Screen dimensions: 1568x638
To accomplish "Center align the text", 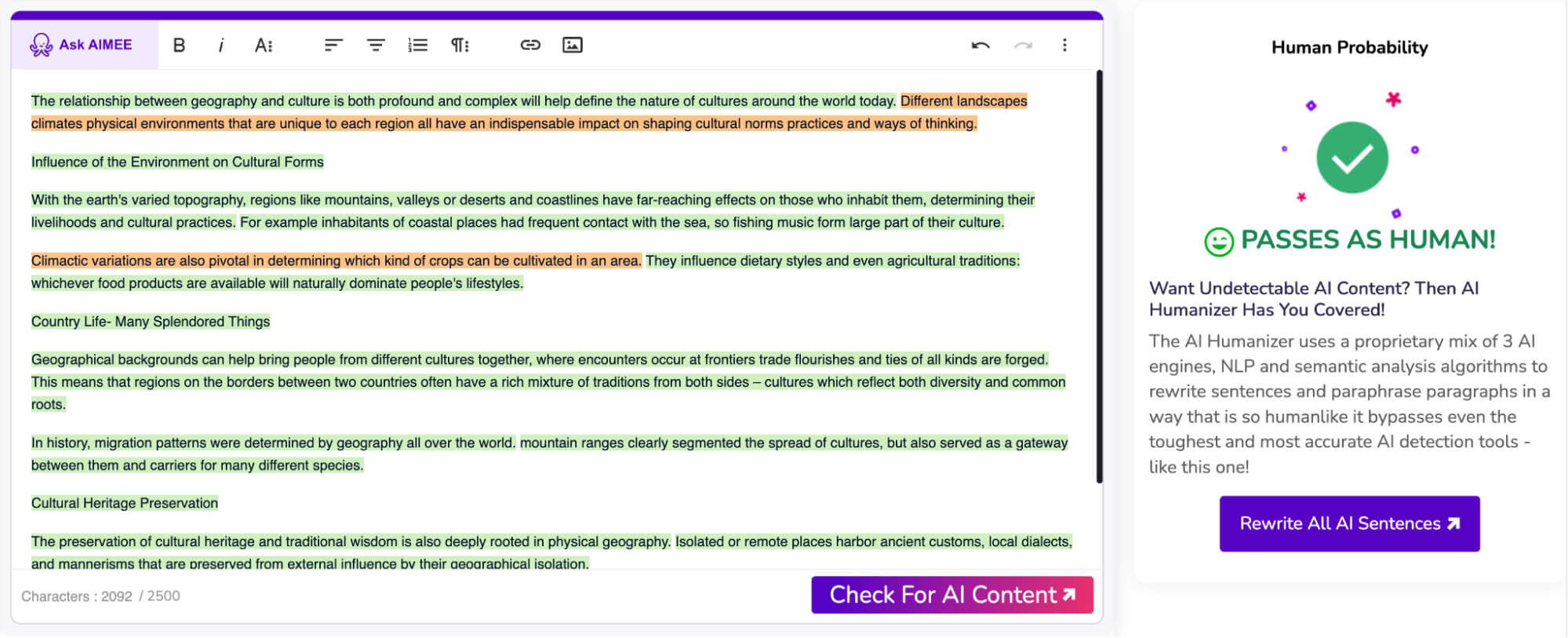I will (x=376, y=46).
